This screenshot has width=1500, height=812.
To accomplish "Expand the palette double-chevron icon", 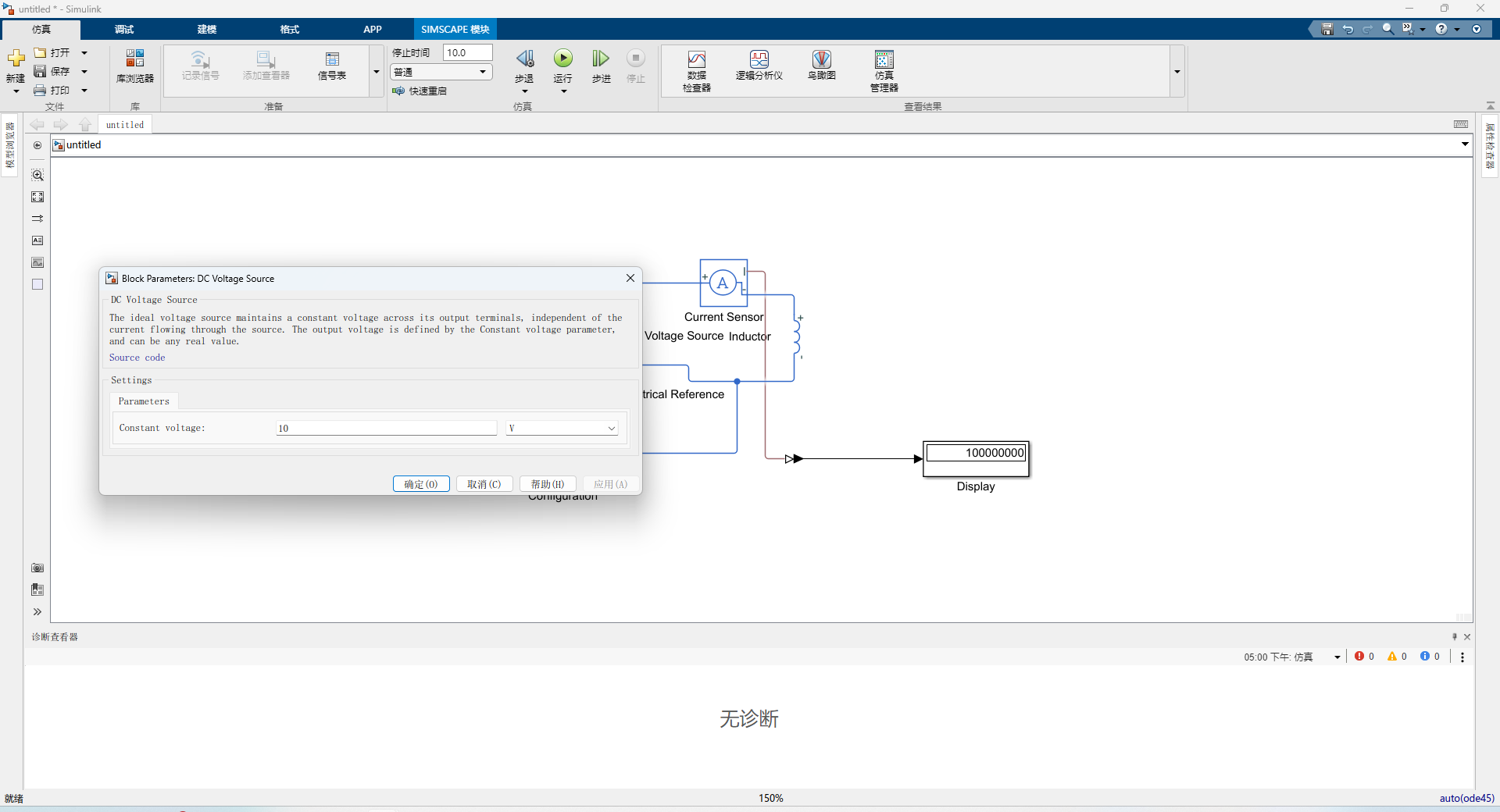I will click(x=37, y=611).
